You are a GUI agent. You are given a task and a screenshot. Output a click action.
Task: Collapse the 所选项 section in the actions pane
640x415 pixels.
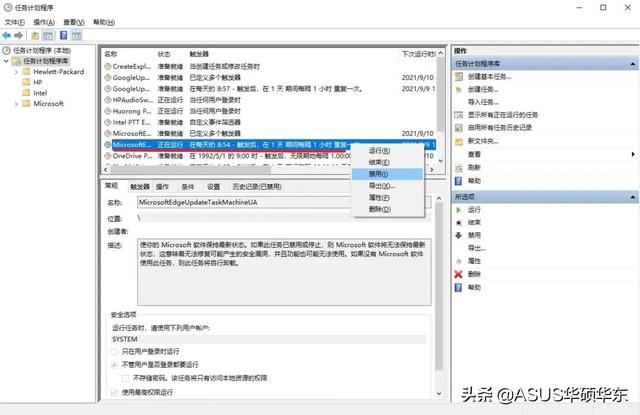point(633,197)
